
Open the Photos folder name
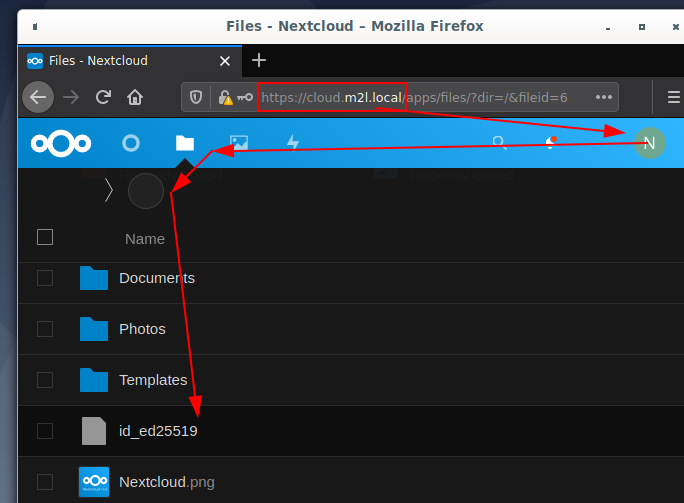click(142, 329)
